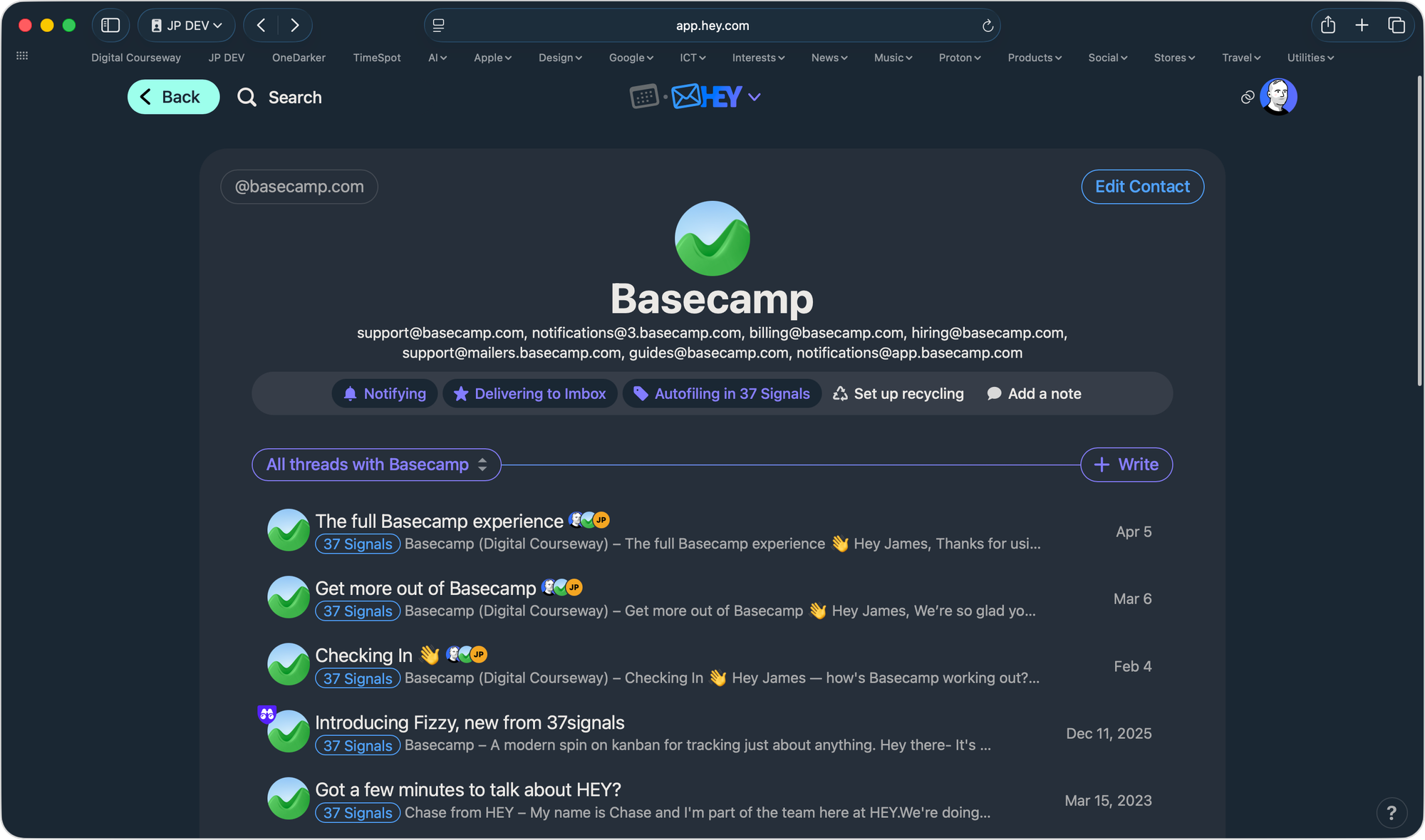Click the mask badge icon on Fizzy thread
This screenshot has width=1425, height=840.
coord(267,714)
